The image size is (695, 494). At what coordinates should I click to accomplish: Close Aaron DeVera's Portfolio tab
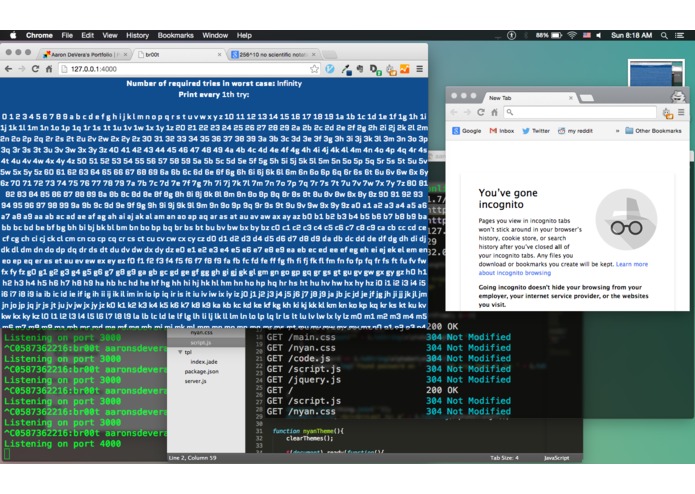[x=125, y=54]
